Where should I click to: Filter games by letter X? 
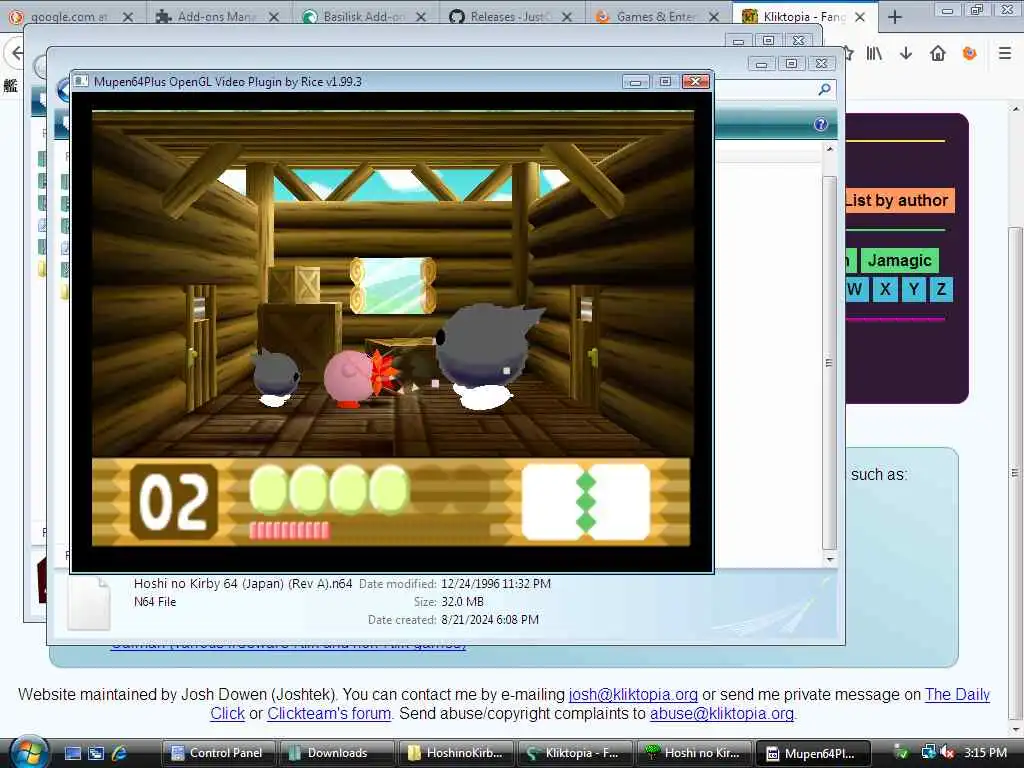click(885, 289)
